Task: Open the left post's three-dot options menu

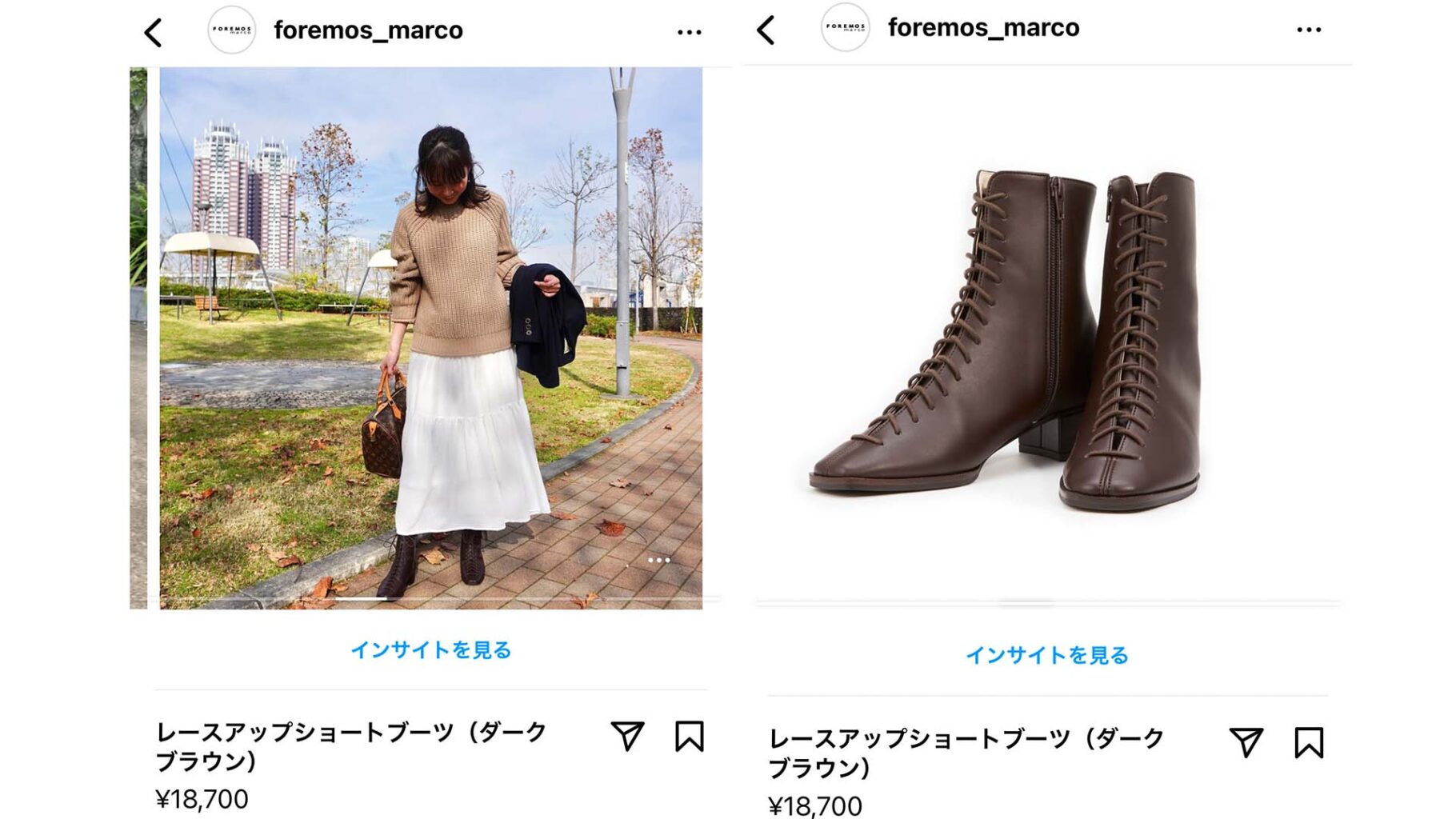Action: tap(689, 33)
